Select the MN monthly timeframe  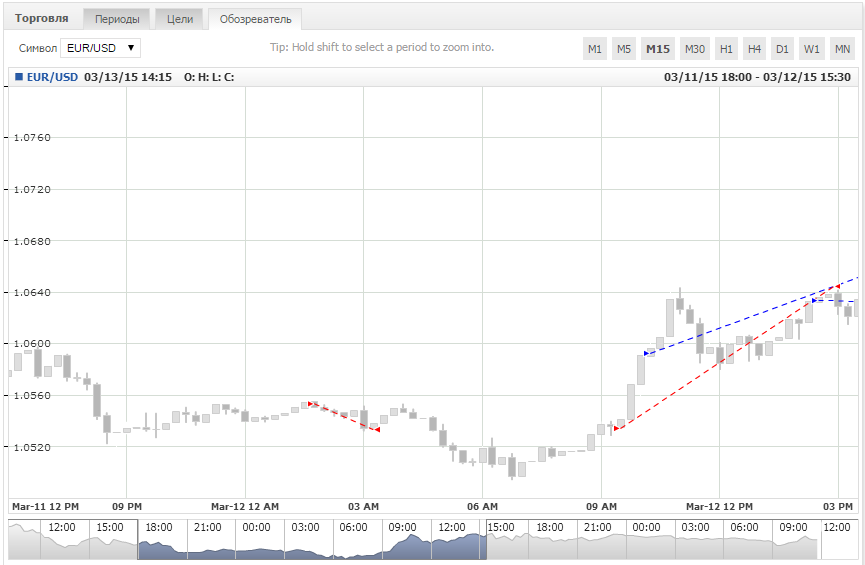click(842, 49)
